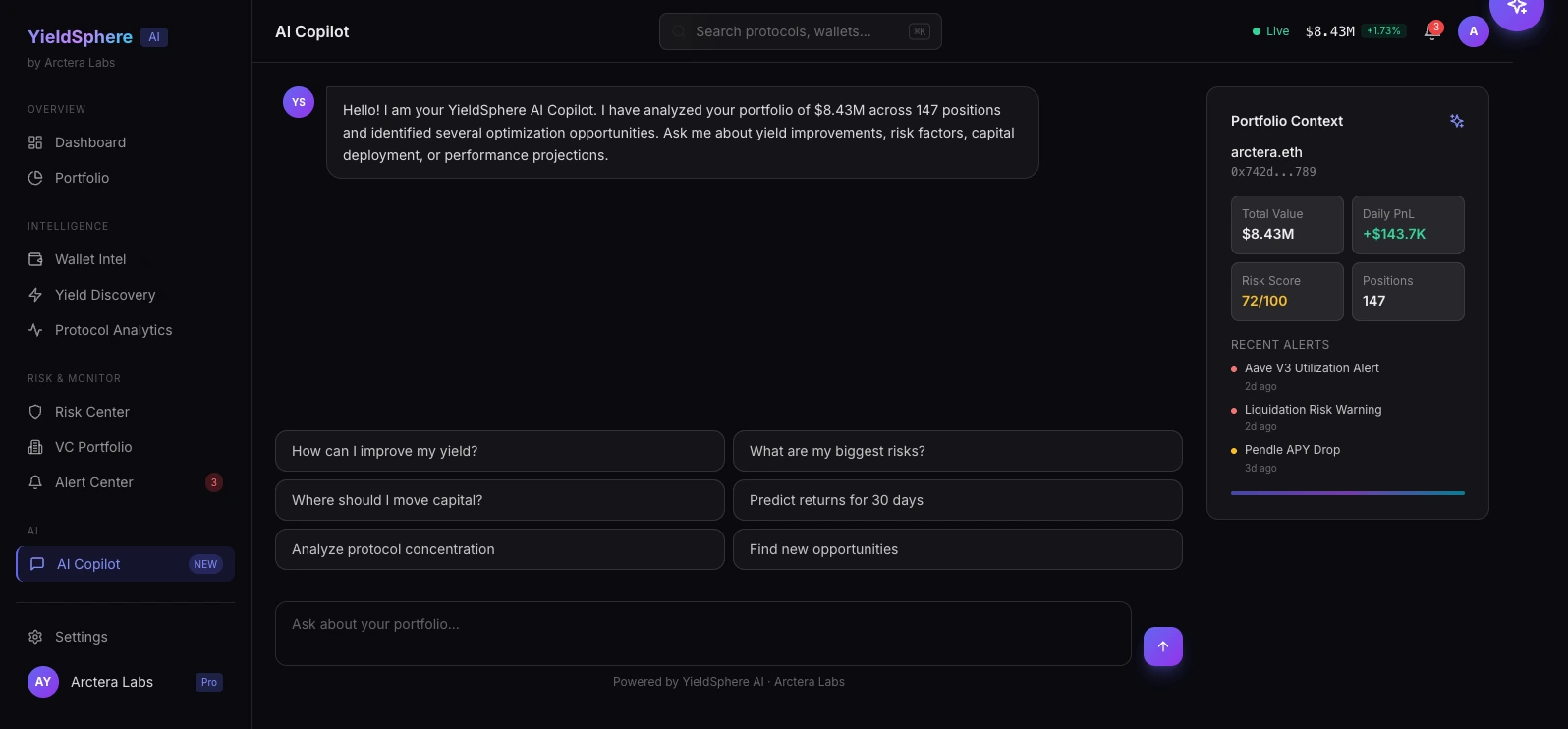Choose 'Predict returns for 30 days'
The width and height of the screenshot is (1568, 729).
[x=958, y=500]
